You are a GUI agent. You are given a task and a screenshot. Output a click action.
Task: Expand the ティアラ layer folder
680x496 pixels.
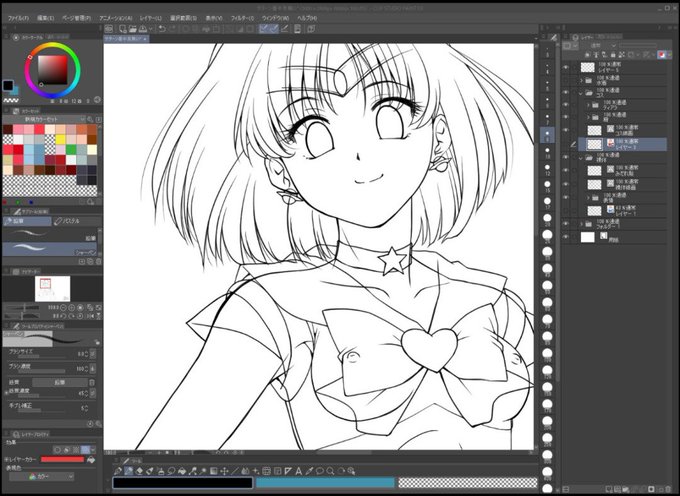(x=588, y=105)
